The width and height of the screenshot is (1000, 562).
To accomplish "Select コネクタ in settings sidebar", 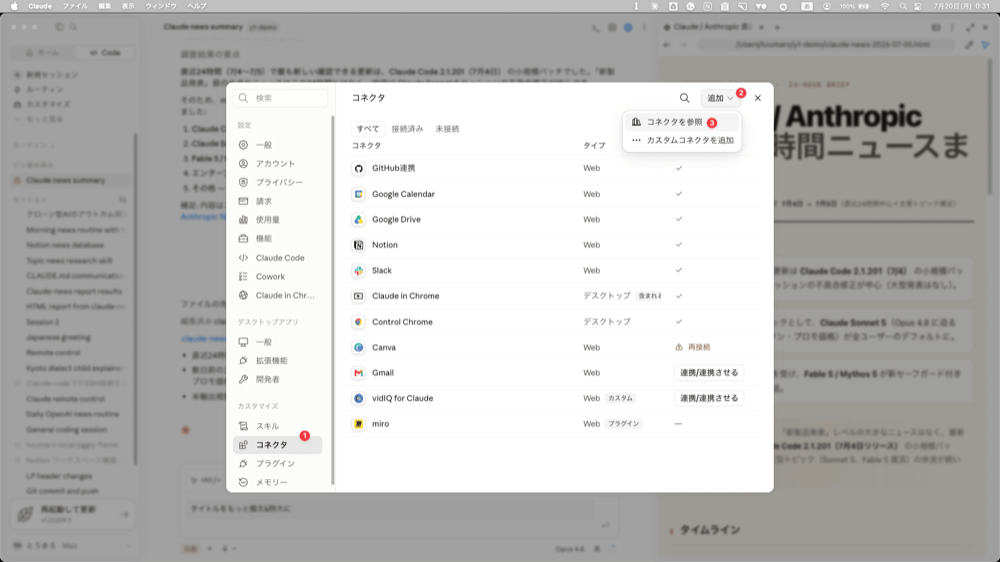I will tap(277, 445).
